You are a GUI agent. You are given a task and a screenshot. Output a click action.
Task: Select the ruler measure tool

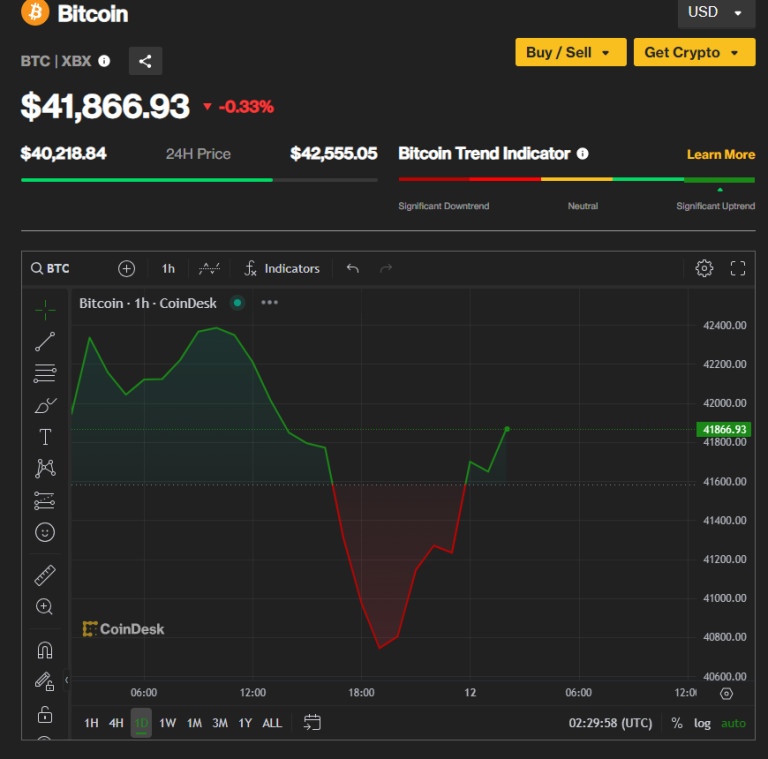(x=45, y=576)
